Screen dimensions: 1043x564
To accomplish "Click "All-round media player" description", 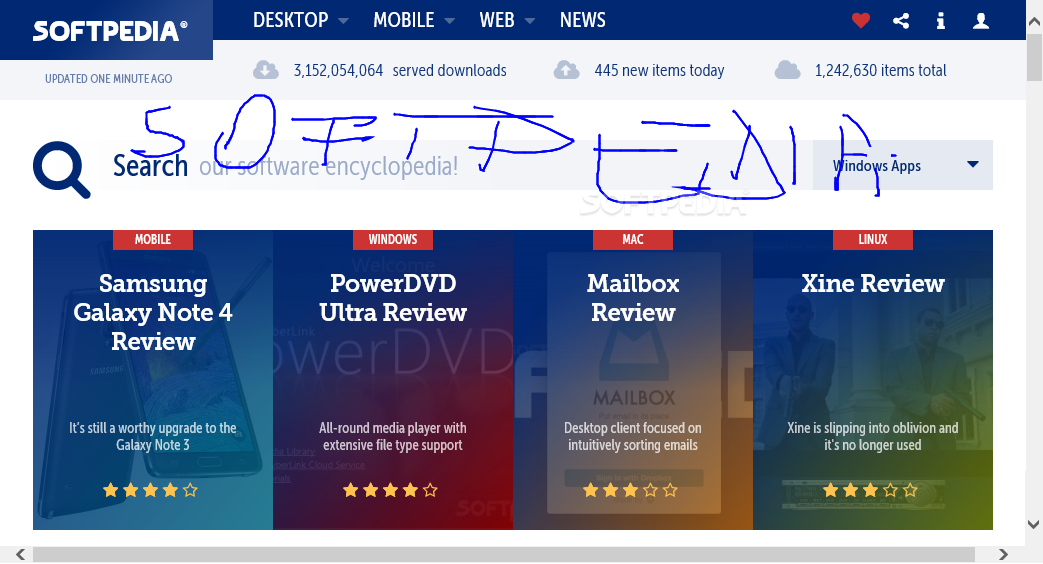I will (392, 436).
